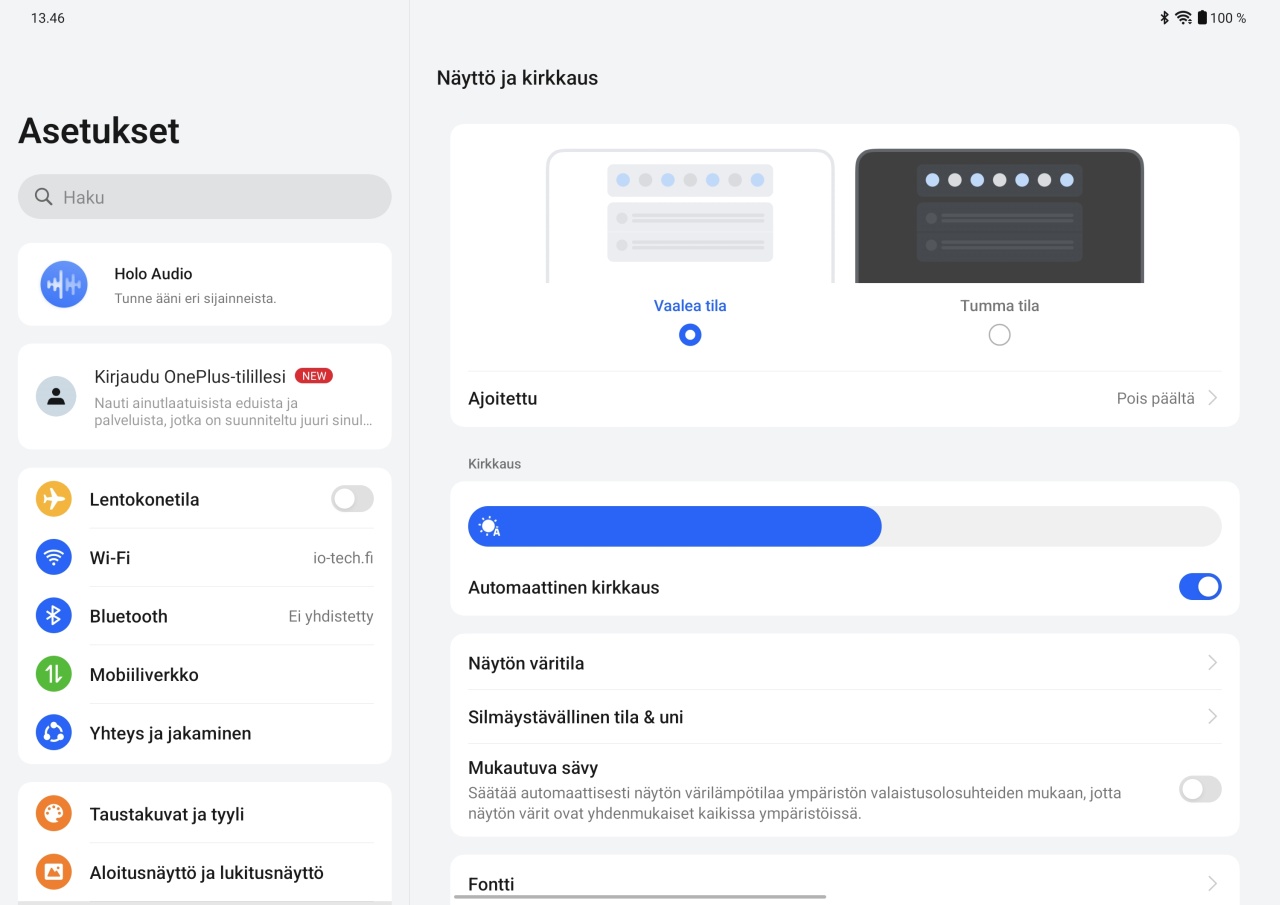The height and width of the screenshot is (905, 1280).
Task: Tap the Vaalea tila label
Action: (690, 306)
